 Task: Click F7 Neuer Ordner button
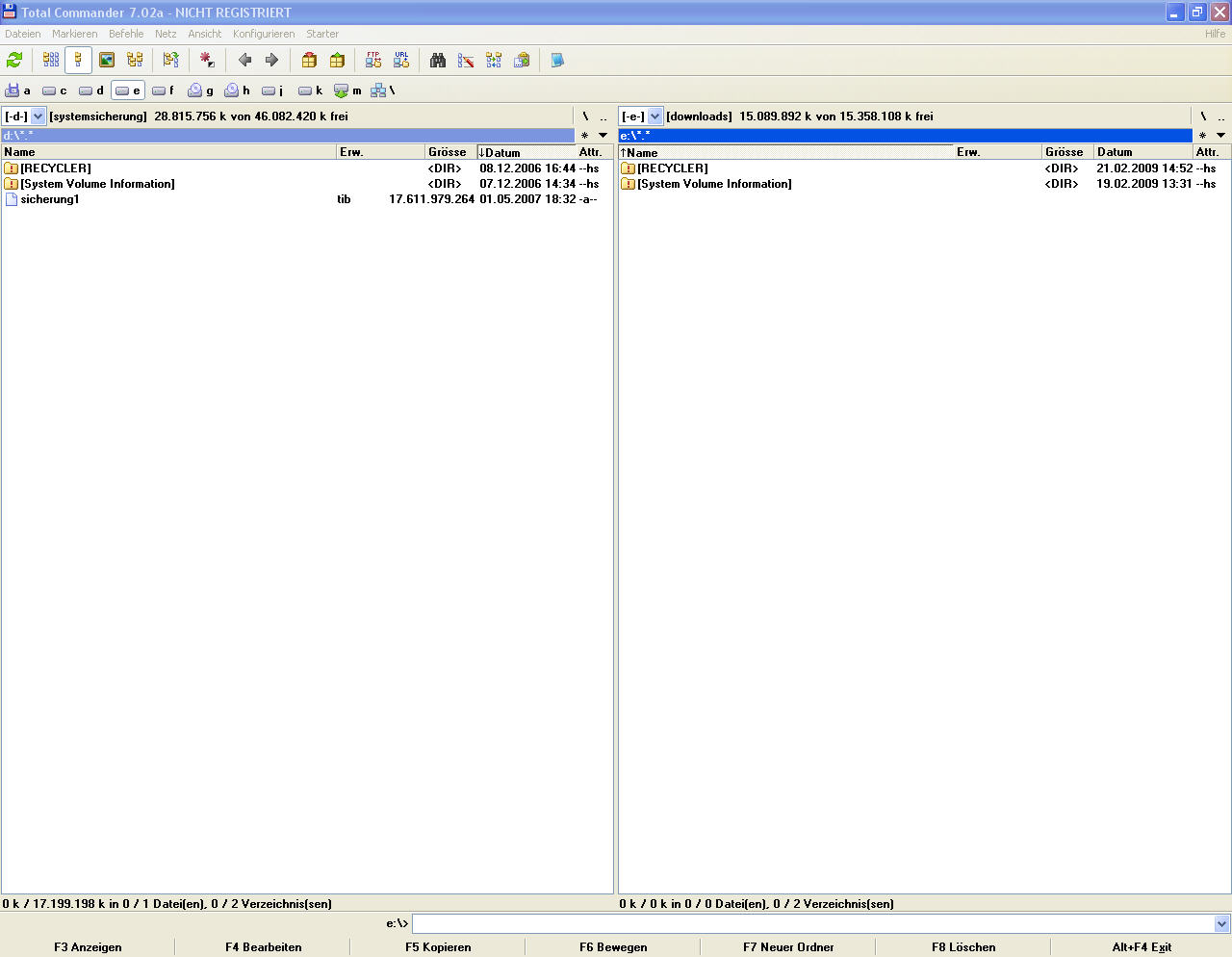pyautogui.click(x=788, y=946)
